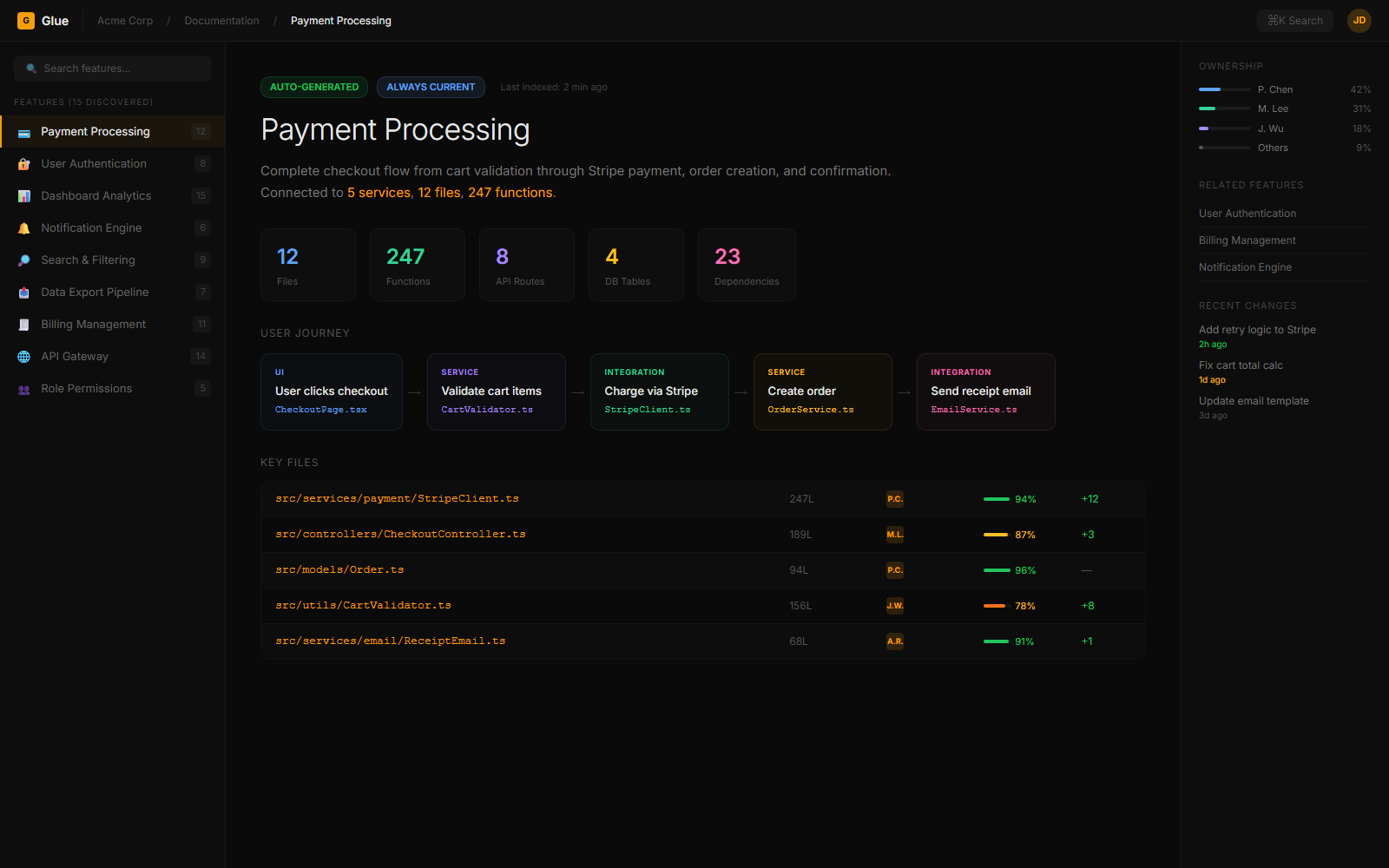Click the Dashboard Analytics chart icon
The height and width of the screenshot is (868, 1389).
(x=23, y=195)
